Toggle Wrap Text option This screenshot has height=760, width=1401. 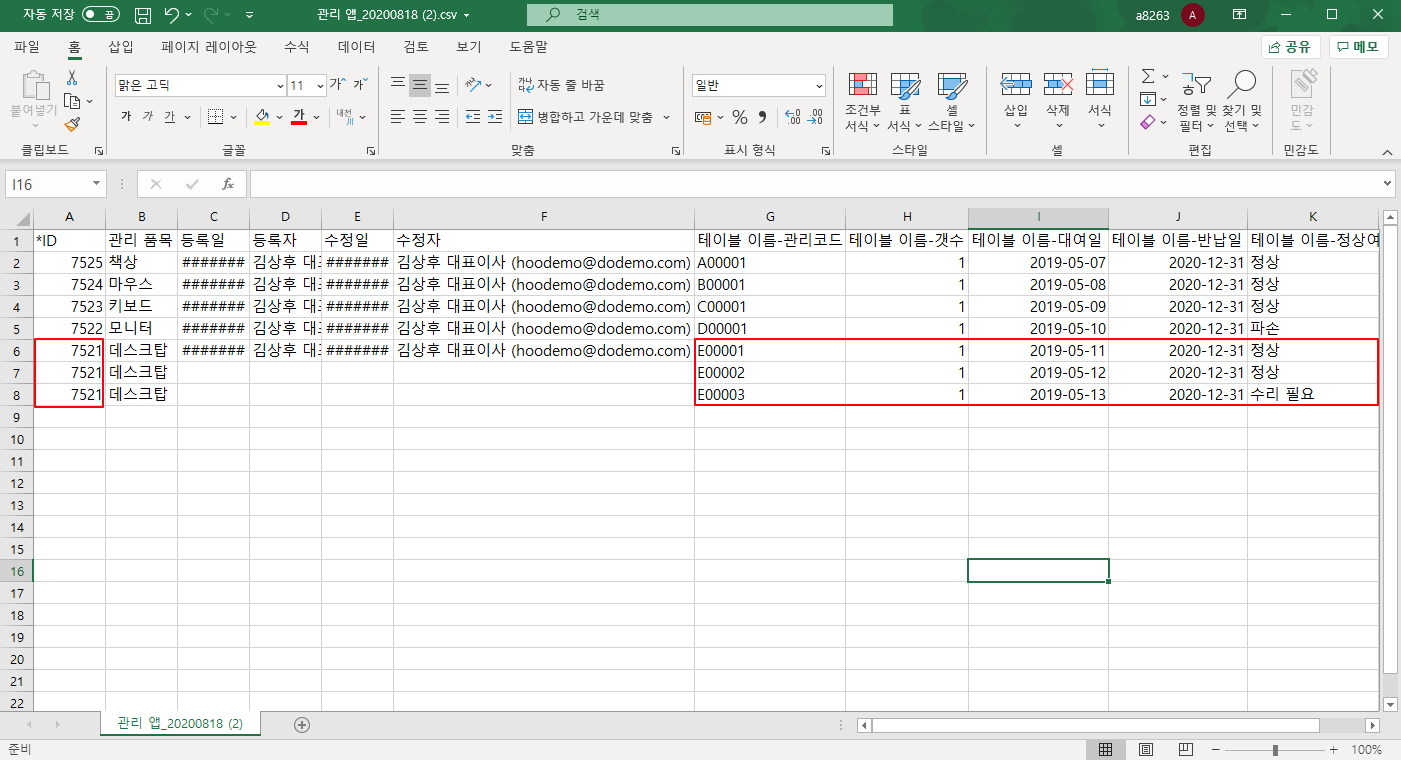(561, 85)
